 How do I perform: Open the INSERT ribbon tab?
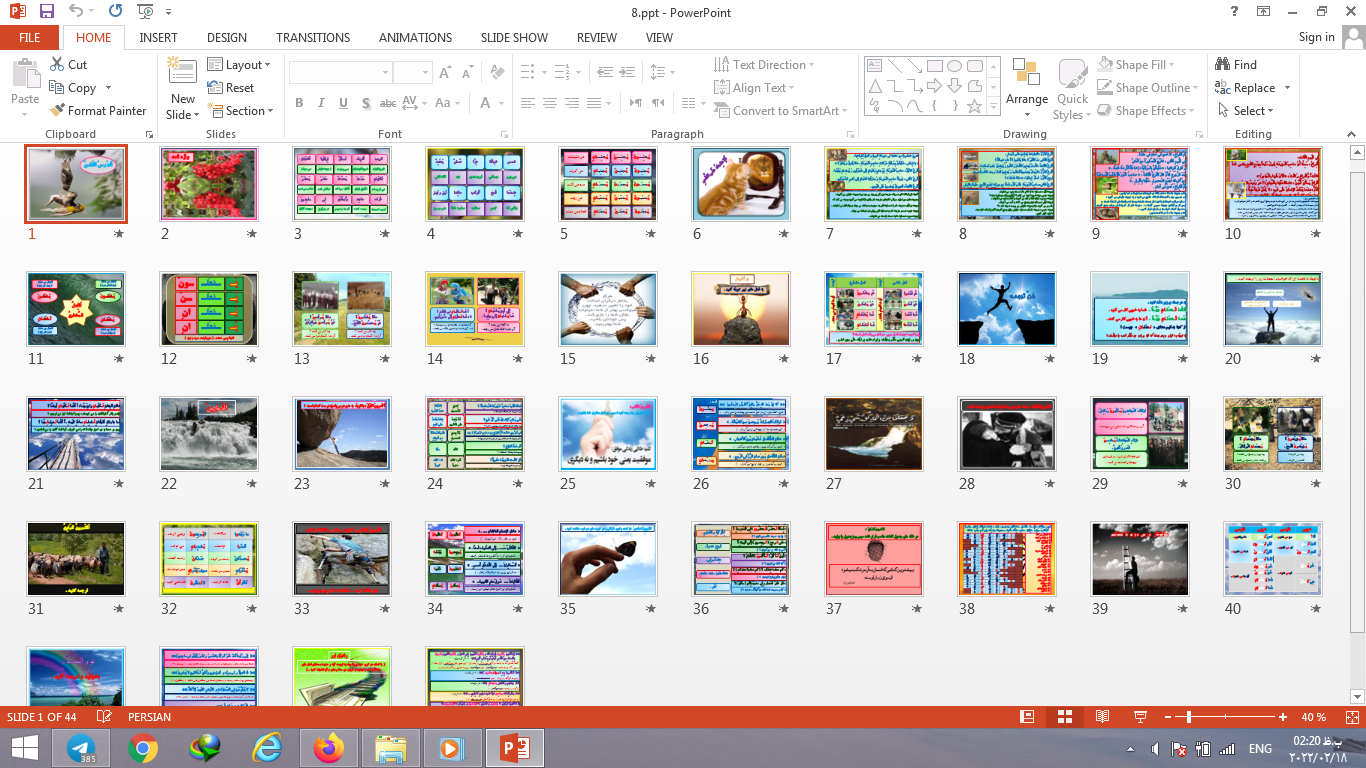point(158,37)
